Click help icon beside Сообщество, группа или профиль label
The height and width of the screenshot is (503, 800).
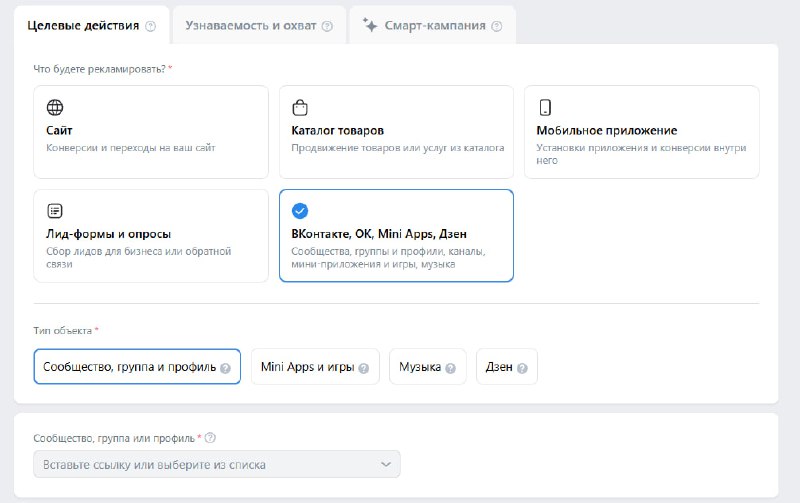210,438
